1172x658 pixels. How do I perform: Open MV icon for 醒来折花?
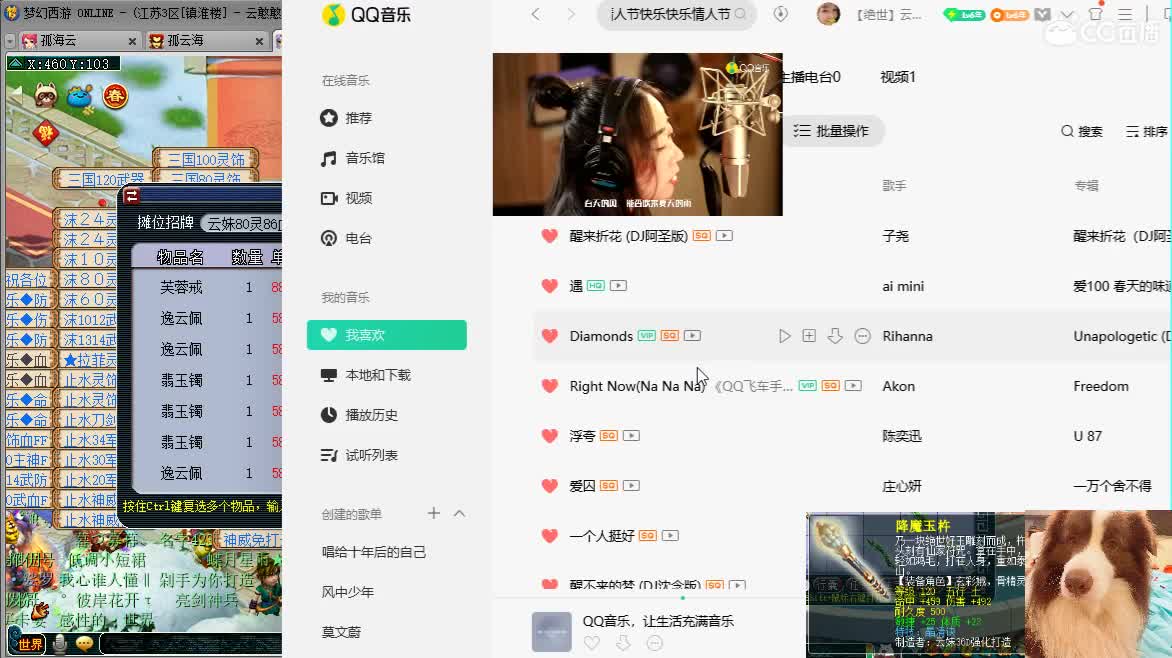[724, 236]
